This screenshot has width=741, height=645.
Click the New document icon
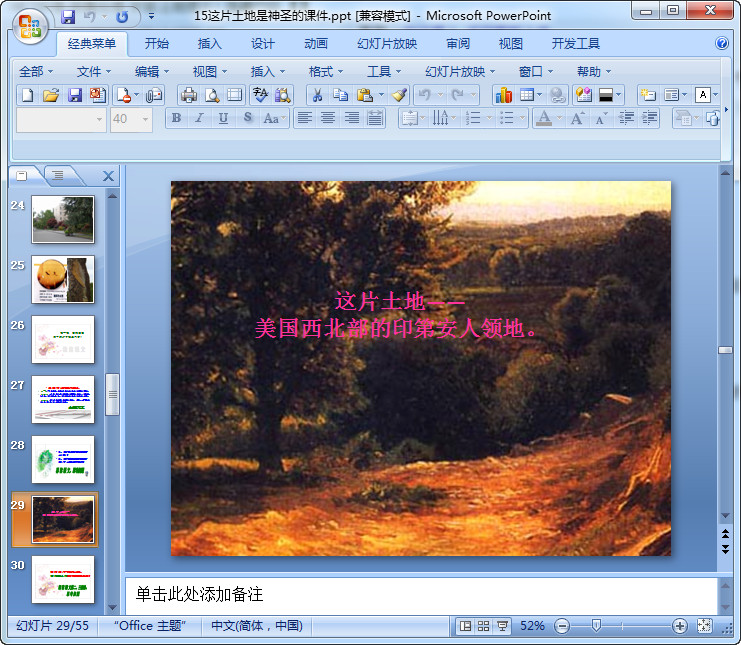(x=27, y=95)
